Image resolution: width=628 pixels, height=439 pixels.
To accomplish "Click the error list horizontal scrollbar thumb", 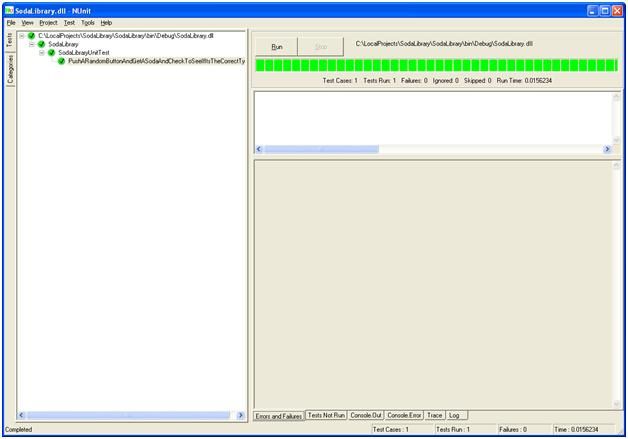I will click(x=321, y=149).
